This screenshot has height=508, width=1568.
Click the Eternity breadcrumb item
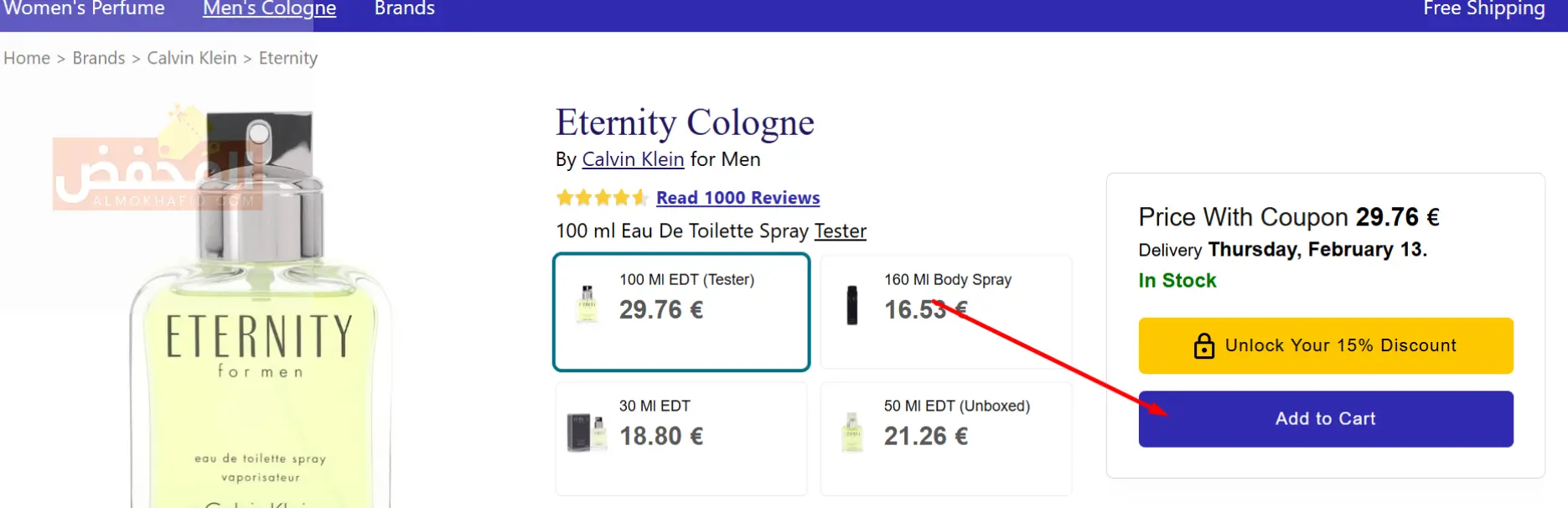[x=288, y=58]
